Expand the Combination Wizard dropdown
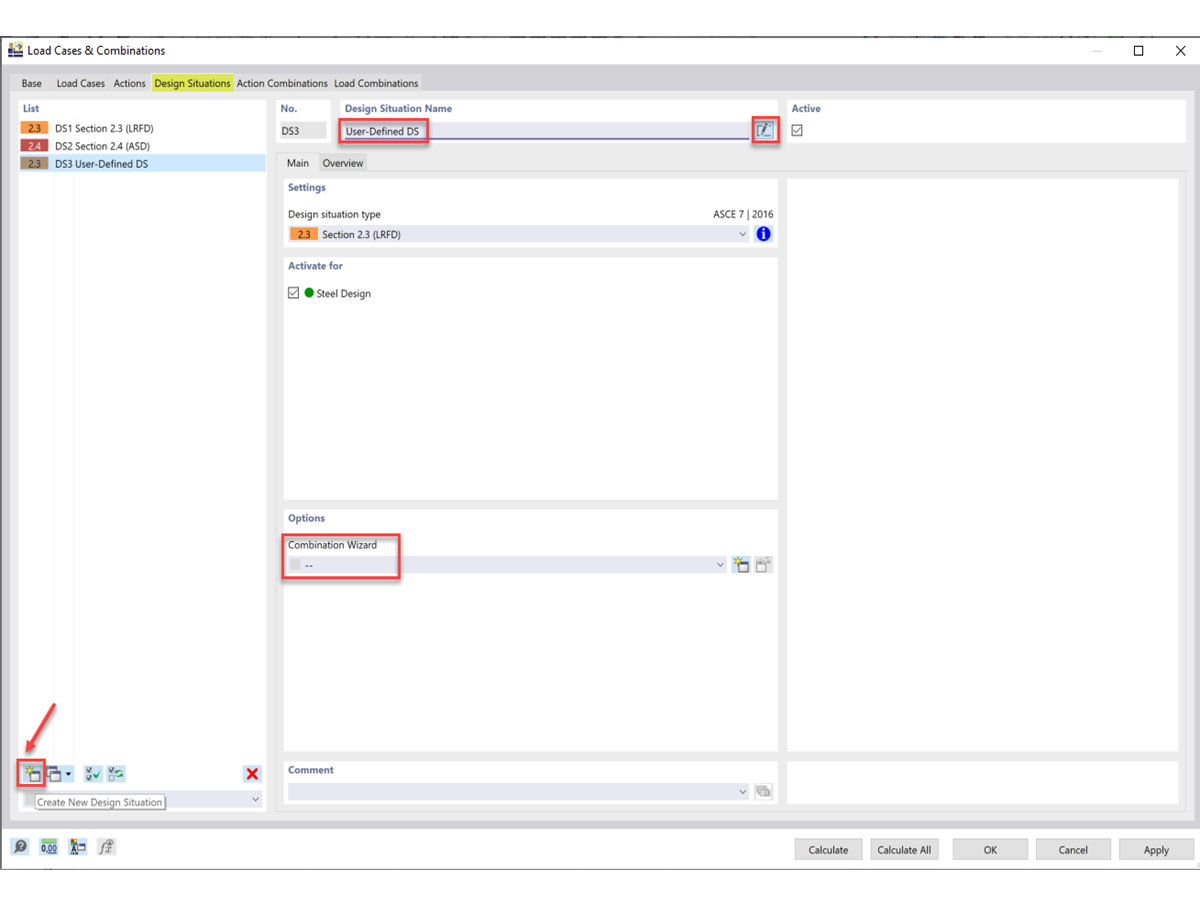The image size is (1200, 900). (x=719, y=564)
